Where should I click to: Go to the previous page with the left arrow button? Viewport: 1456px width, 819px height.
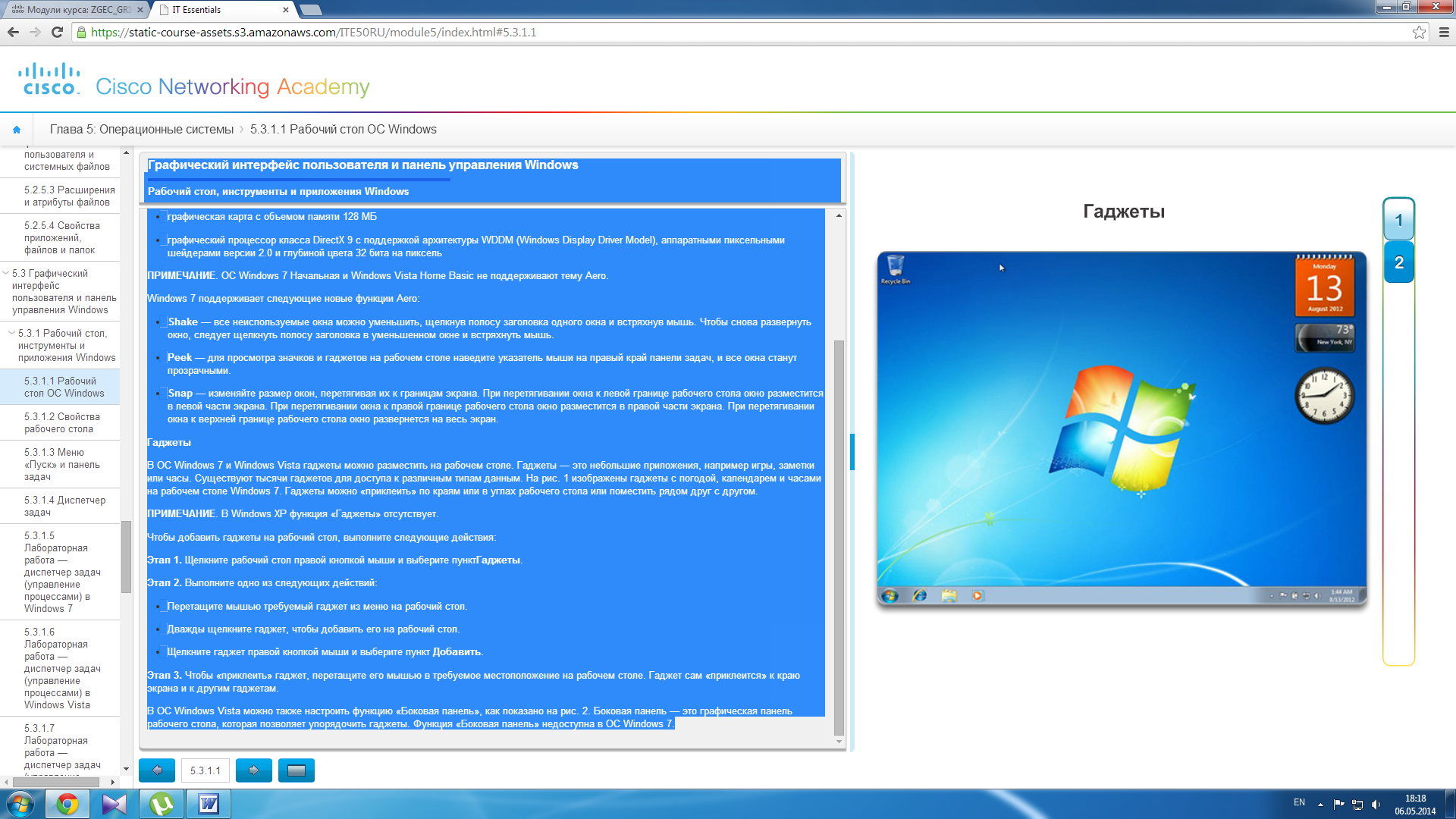(x=157, y=770)
